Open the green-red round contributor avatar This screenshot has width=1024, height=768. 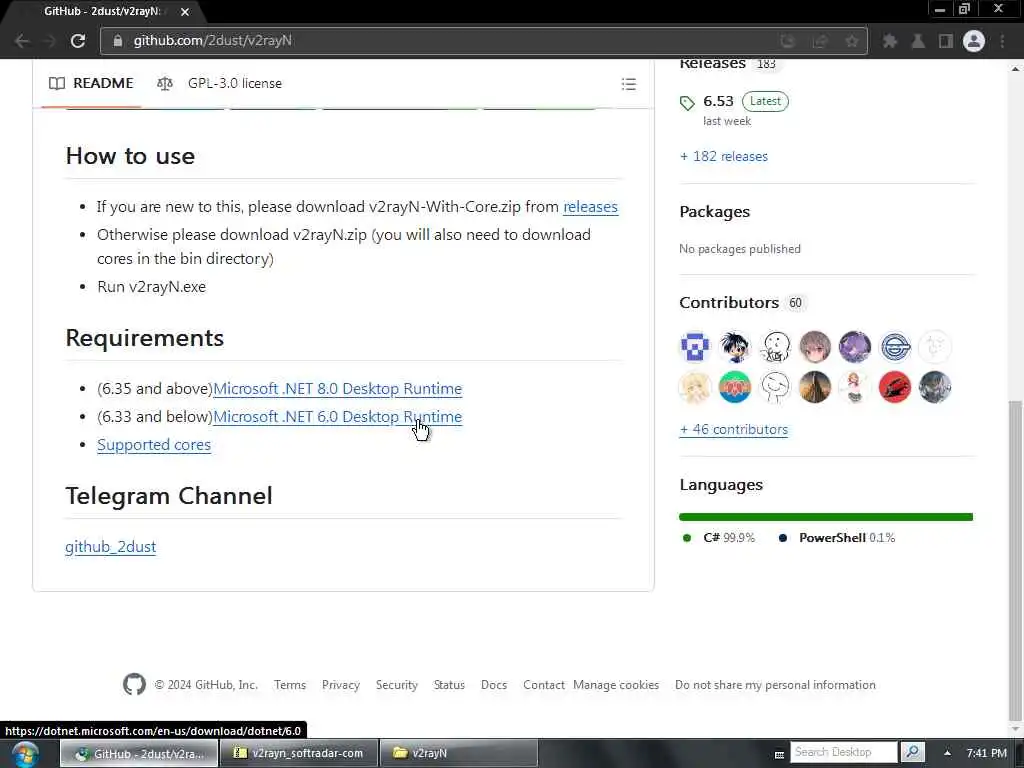pyautogui.click(x=735, y=387)
